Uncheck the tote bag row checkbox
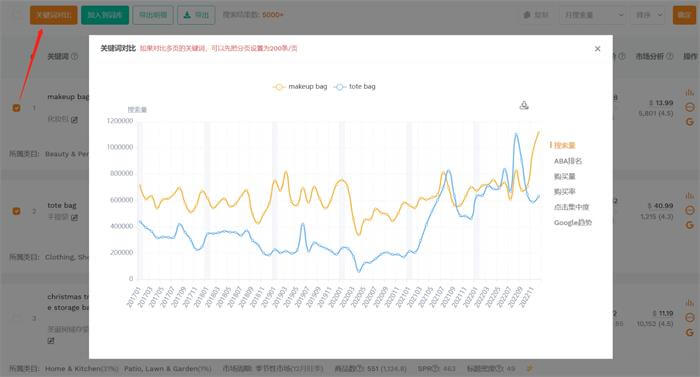This screenshot has width=700, height=377. [17, 211]
